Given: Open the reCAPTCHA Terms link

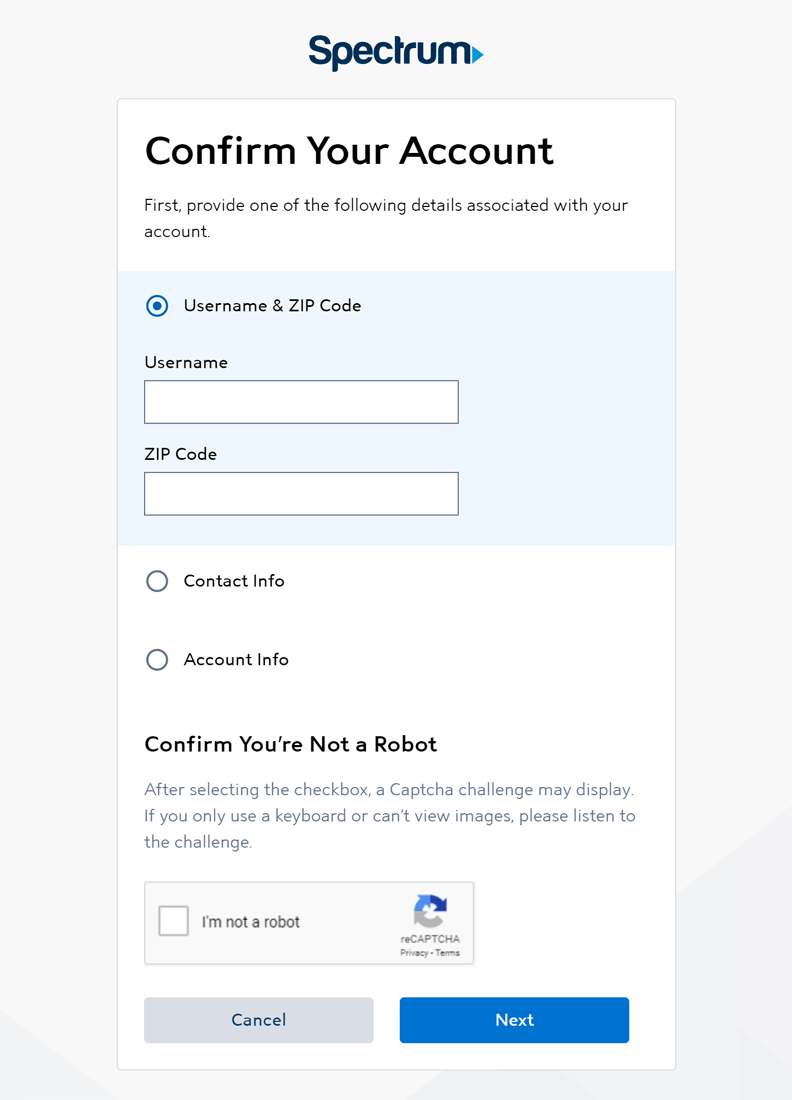Looking at the screenshot, I should (x=449, y=951).
